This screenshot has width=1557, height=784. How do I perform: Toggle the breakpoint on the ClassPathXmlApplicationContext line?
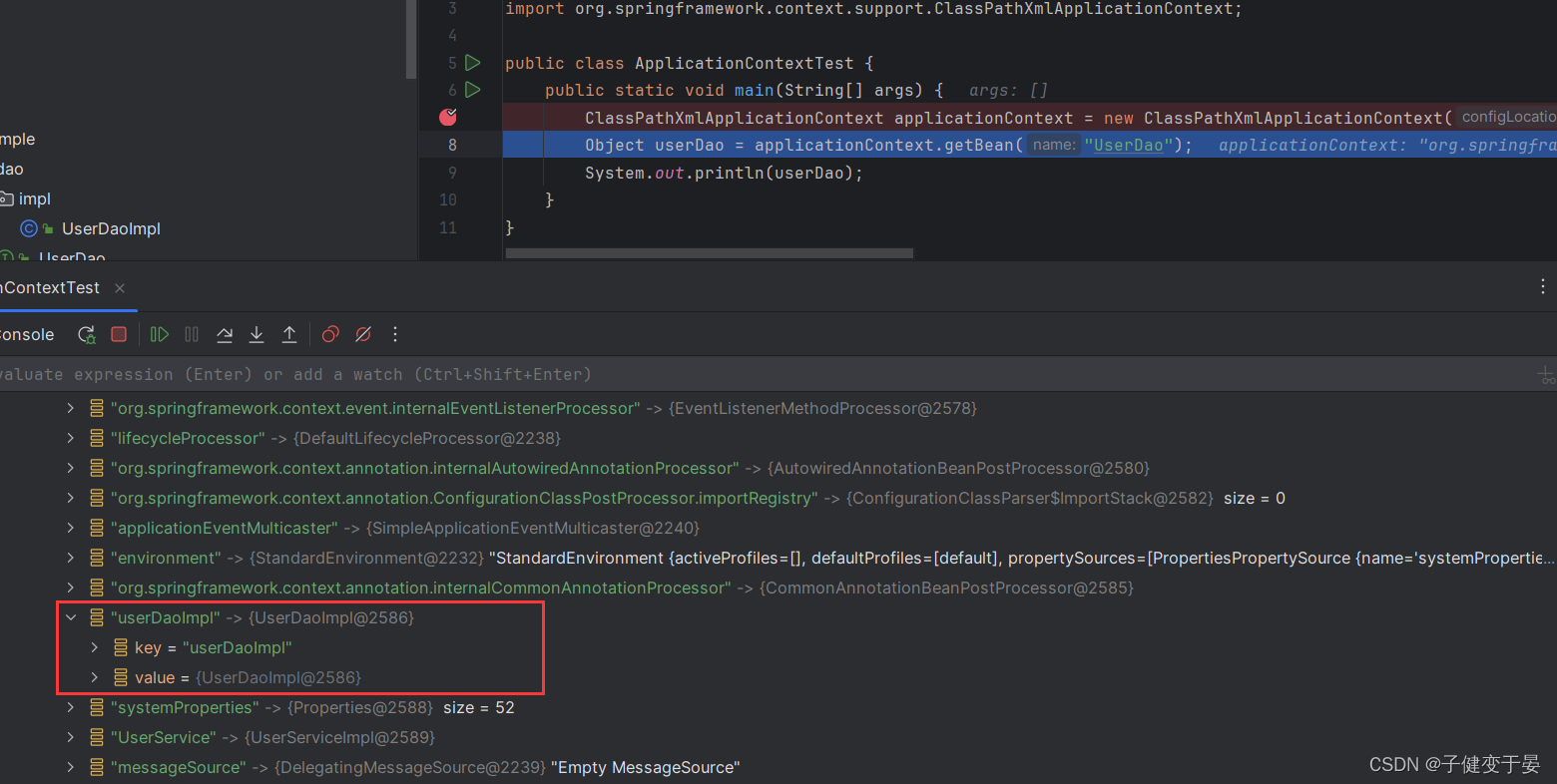(448, 118)
